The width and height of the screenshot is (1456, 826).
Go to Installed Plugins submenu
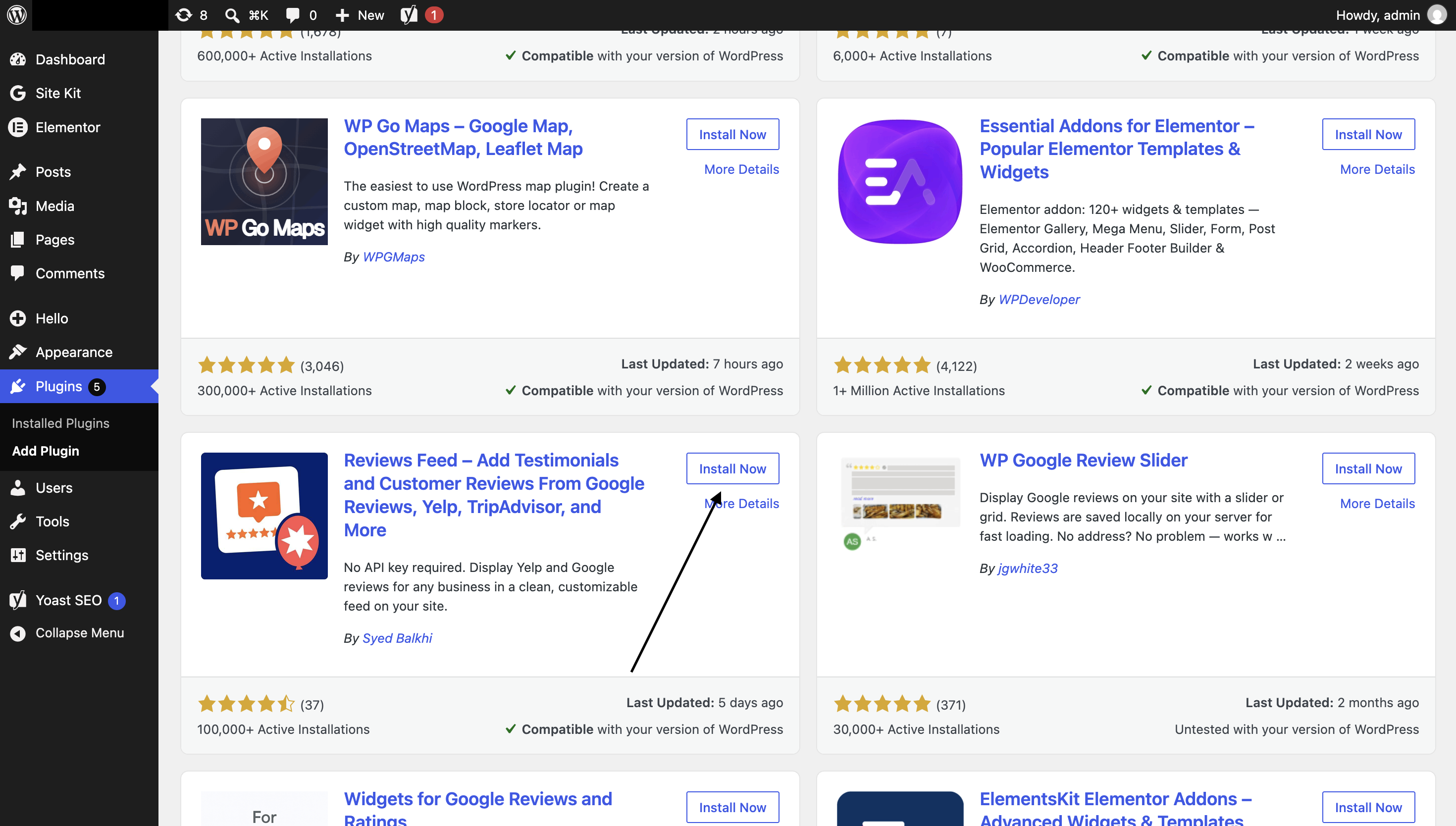(x=61, y=423)
